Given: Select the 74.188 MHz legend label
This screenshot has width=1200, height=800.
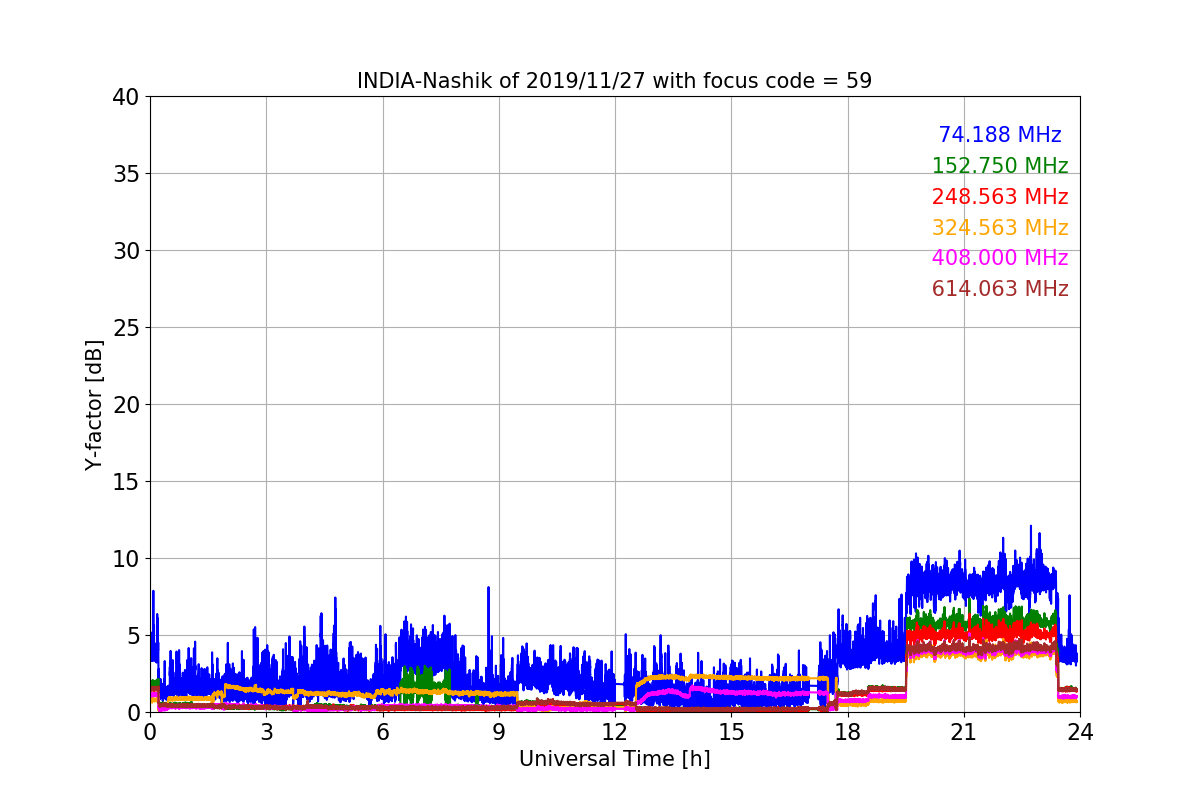Looking at the screenshot, I should point(1000,135).
